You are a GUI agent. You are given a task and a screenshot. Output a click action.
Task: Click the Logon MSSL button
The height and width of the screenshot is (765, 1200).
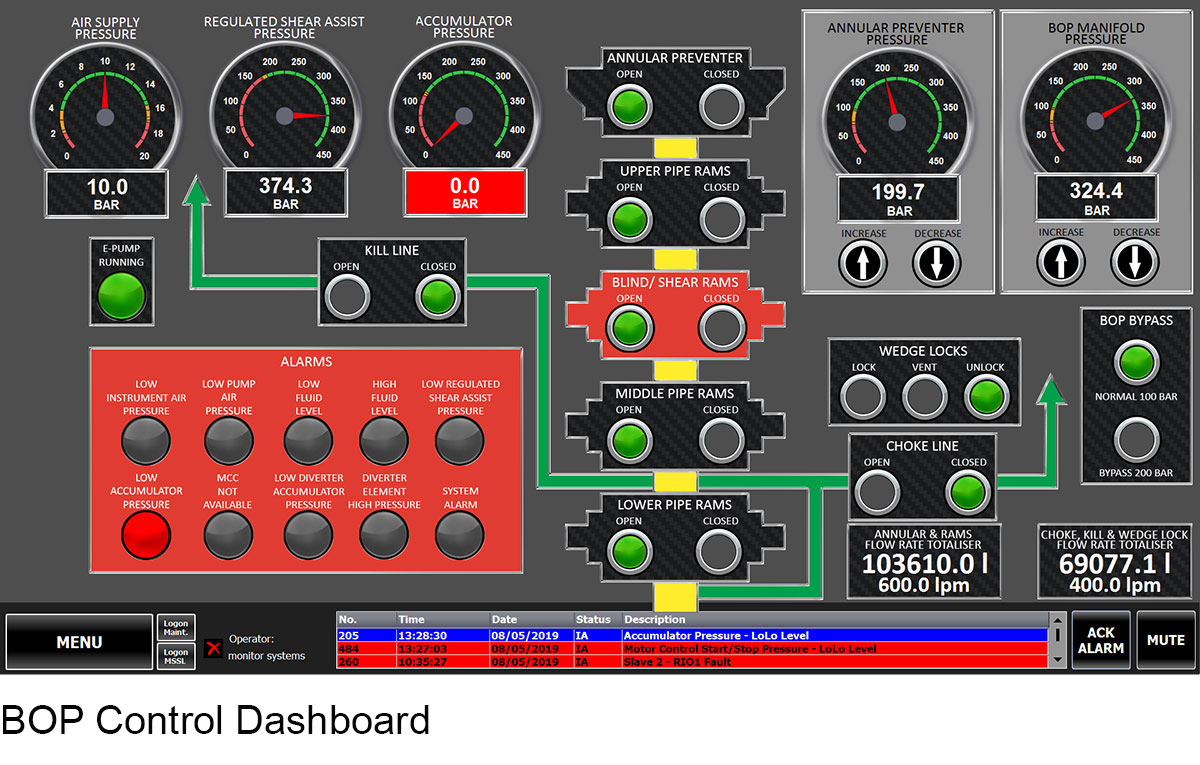[x=176, y=657]
